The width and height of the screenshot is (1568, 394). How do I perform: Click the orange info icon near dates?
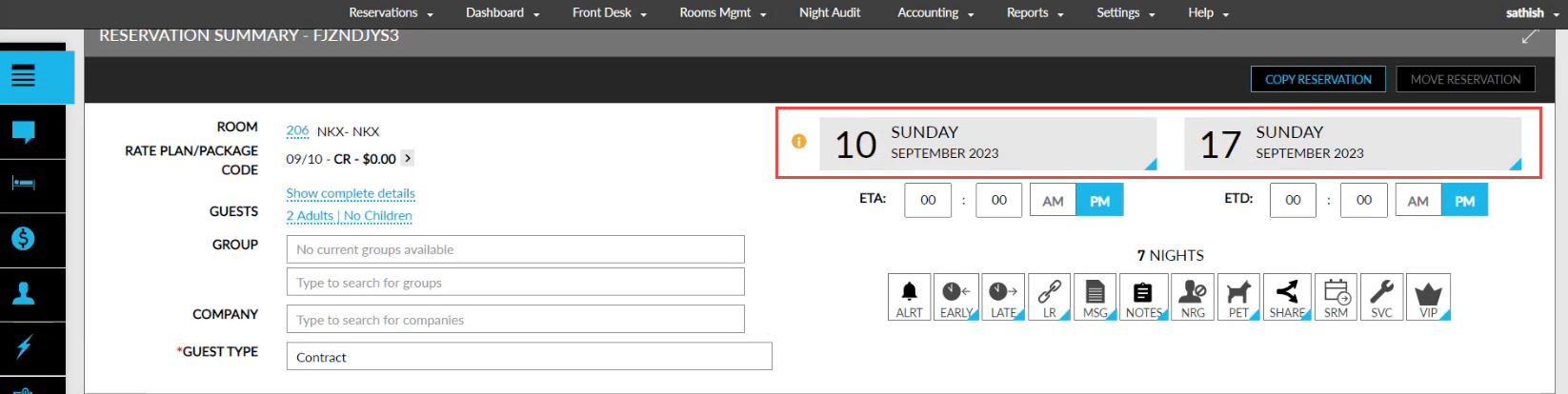(x=799, y=141)
